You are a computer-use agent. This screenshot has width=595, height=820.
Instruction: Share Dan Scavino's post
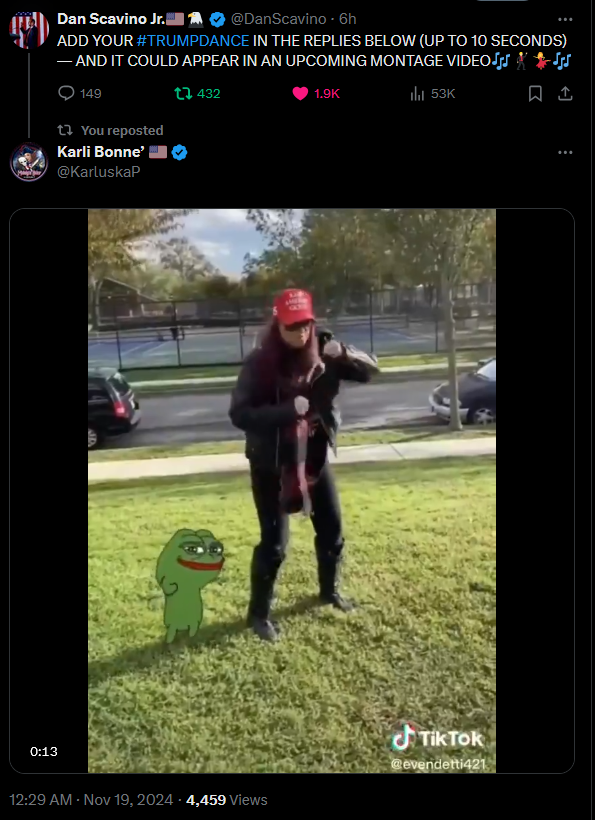[565, 94]
